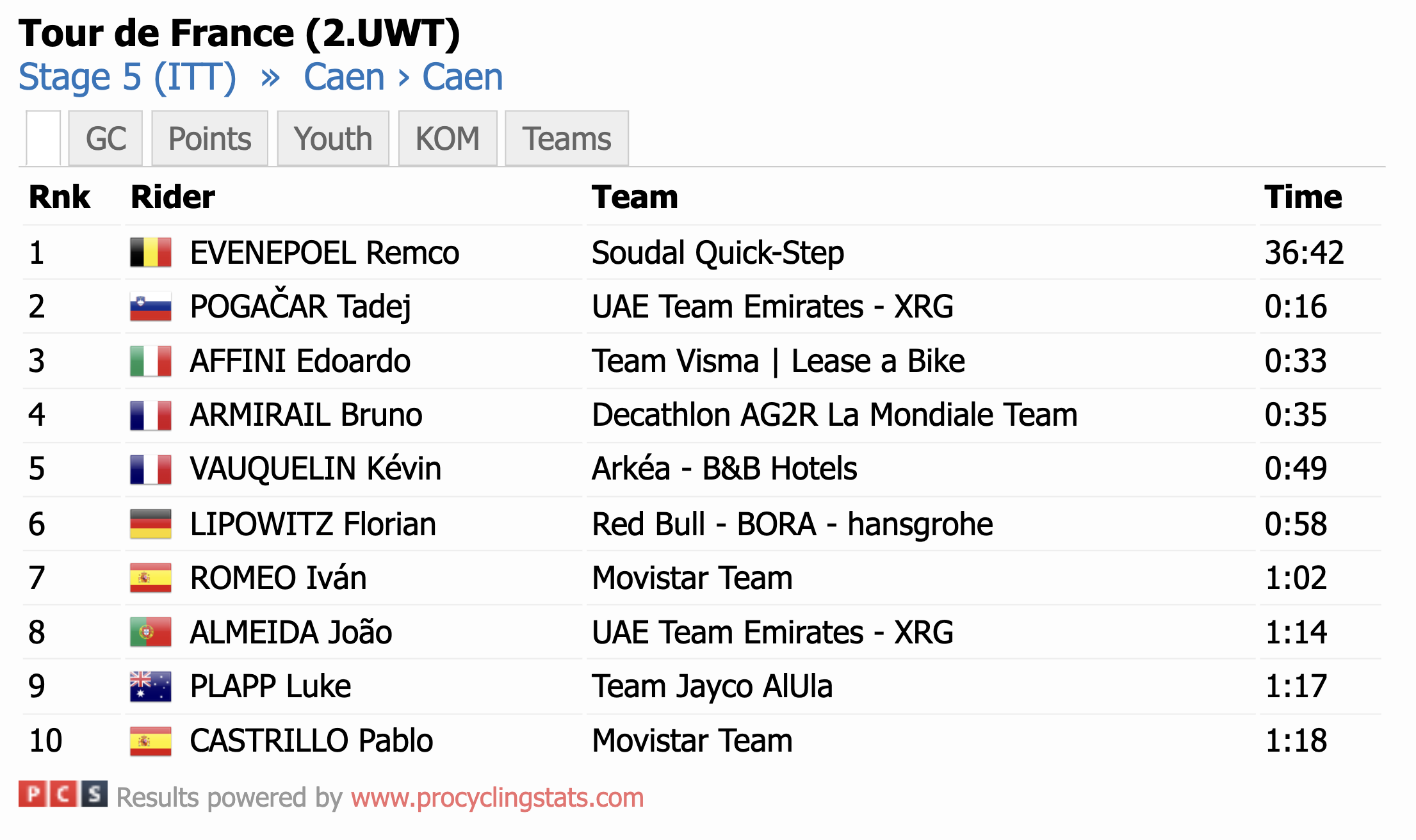Click the Belgian flag beside Evenepoel
The image size is (1416, 840).
click(151, 252)
